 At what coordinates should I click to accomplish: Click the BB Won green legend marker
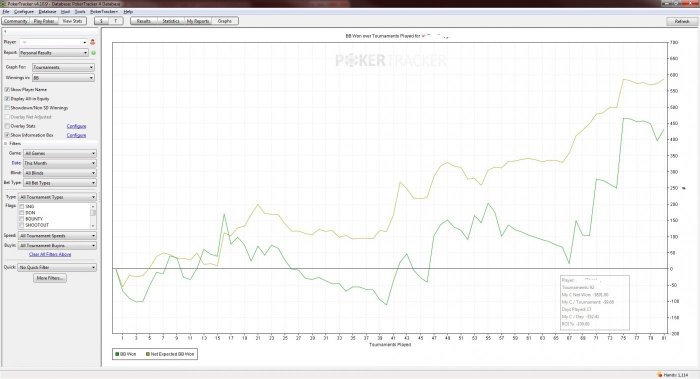point(117,354)
